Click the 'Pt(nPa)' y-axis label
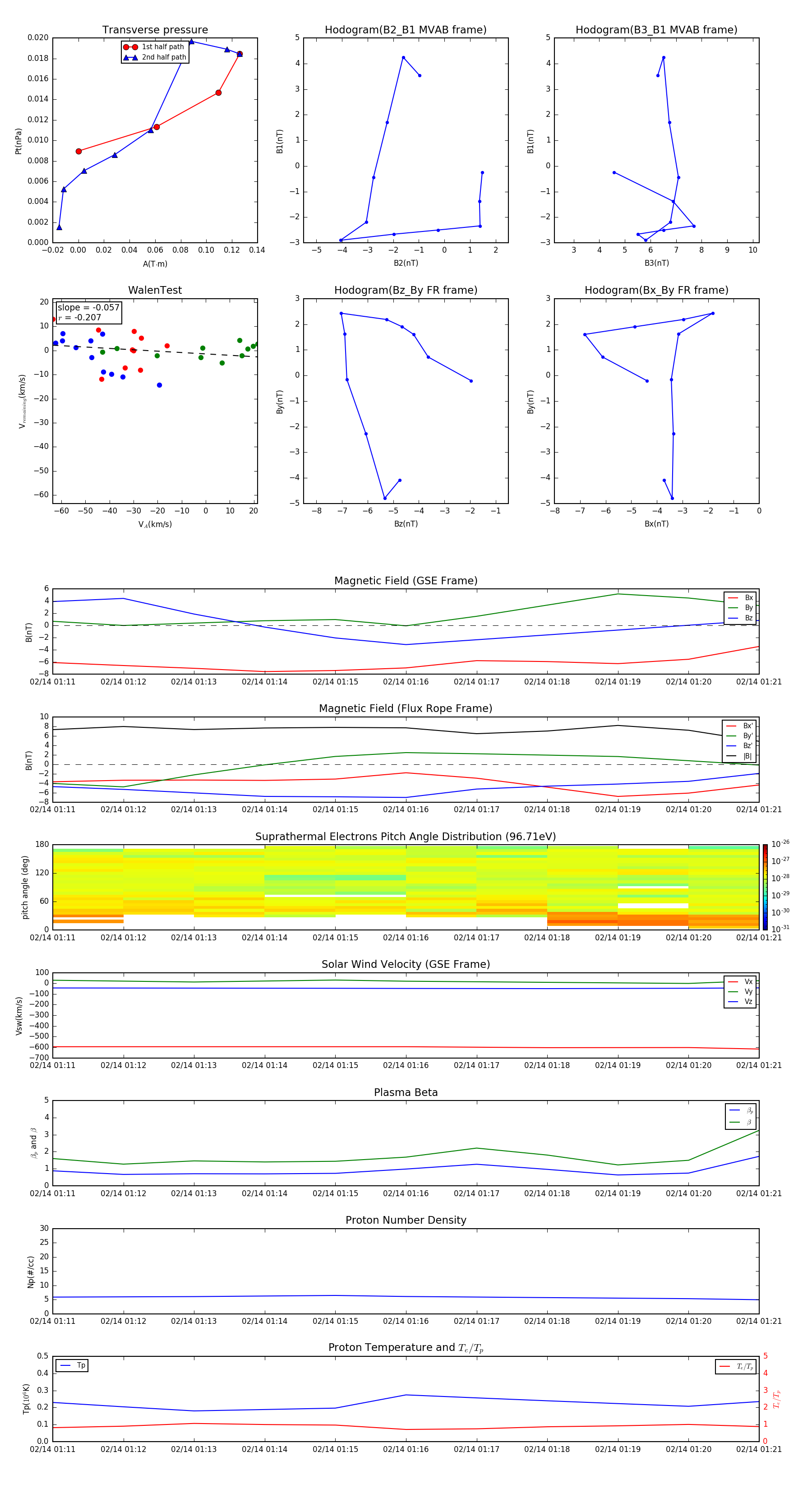The width and height of the screenshot is (812, 1489). point(18,141)
